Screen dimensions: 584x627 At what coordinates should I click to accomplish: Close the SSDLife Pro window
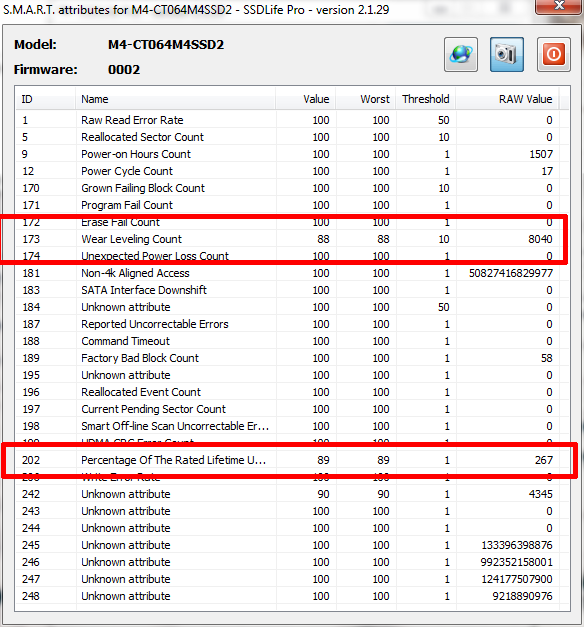558,6
